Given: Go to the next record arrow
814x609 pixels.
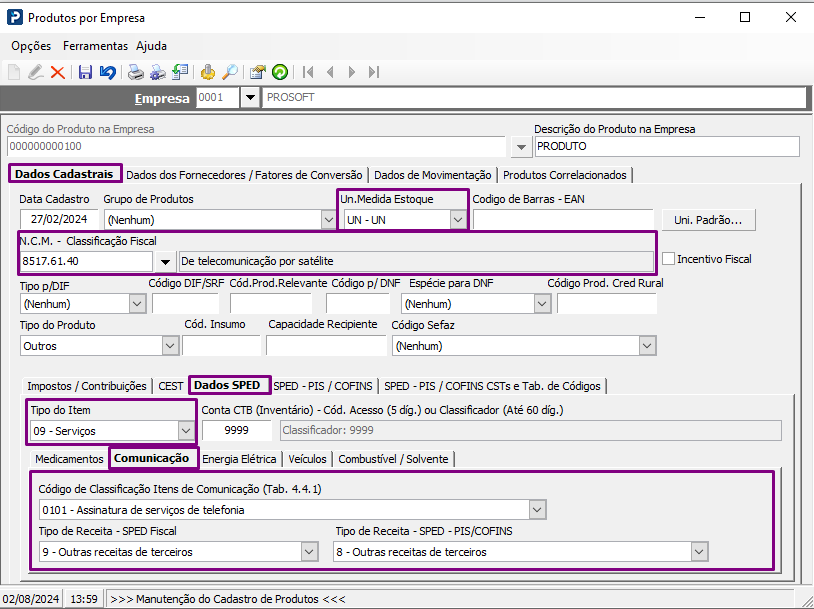Looking at the screenshot, I should click(x=351, y=72).
